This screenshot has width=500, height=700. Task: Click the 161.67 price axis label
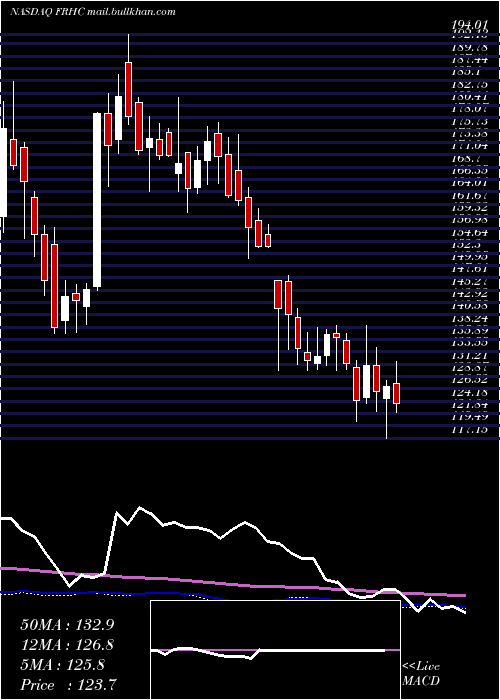tap(469, 195)
